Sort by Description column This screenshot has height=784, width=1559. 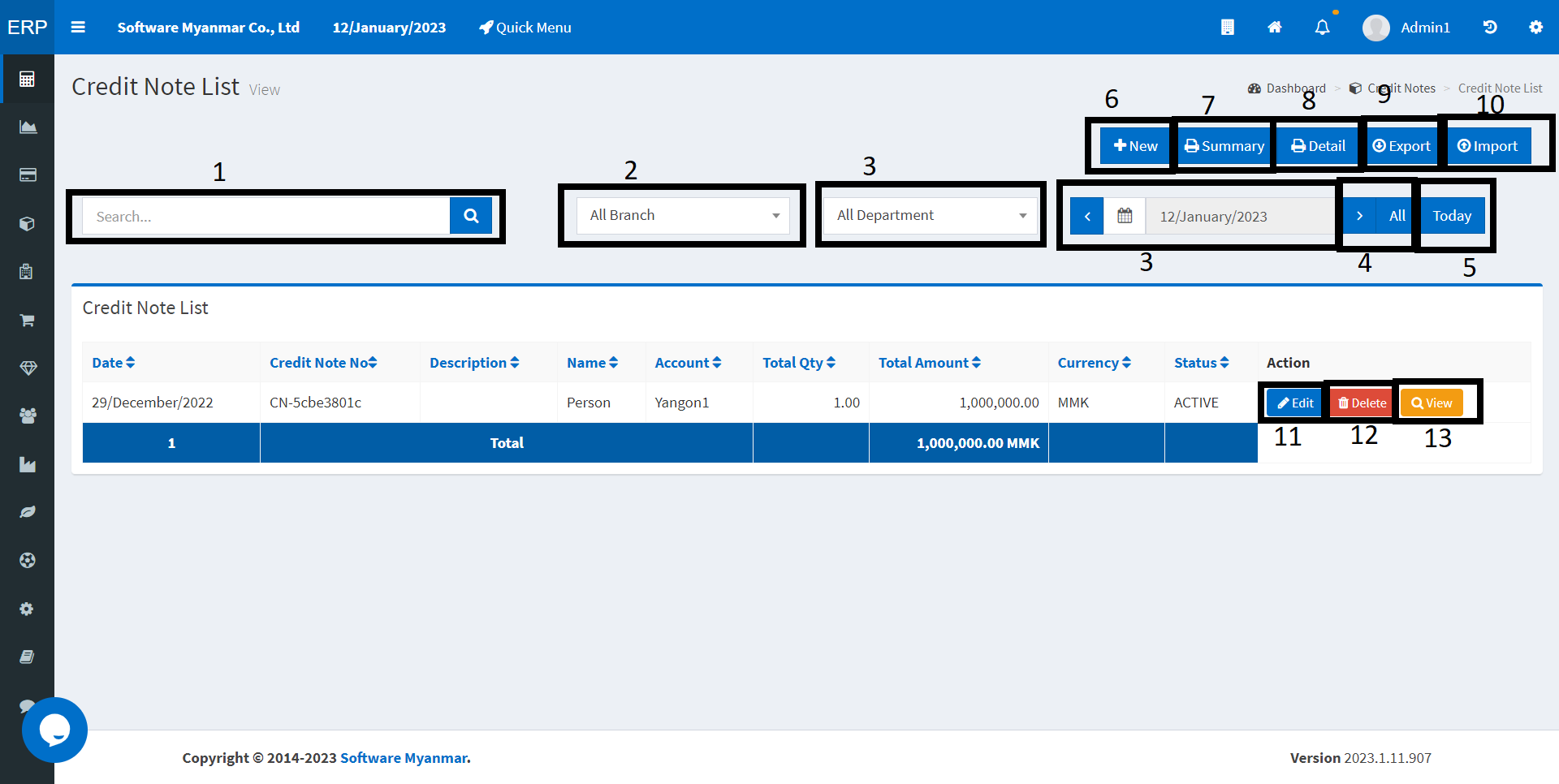[474, 363]
